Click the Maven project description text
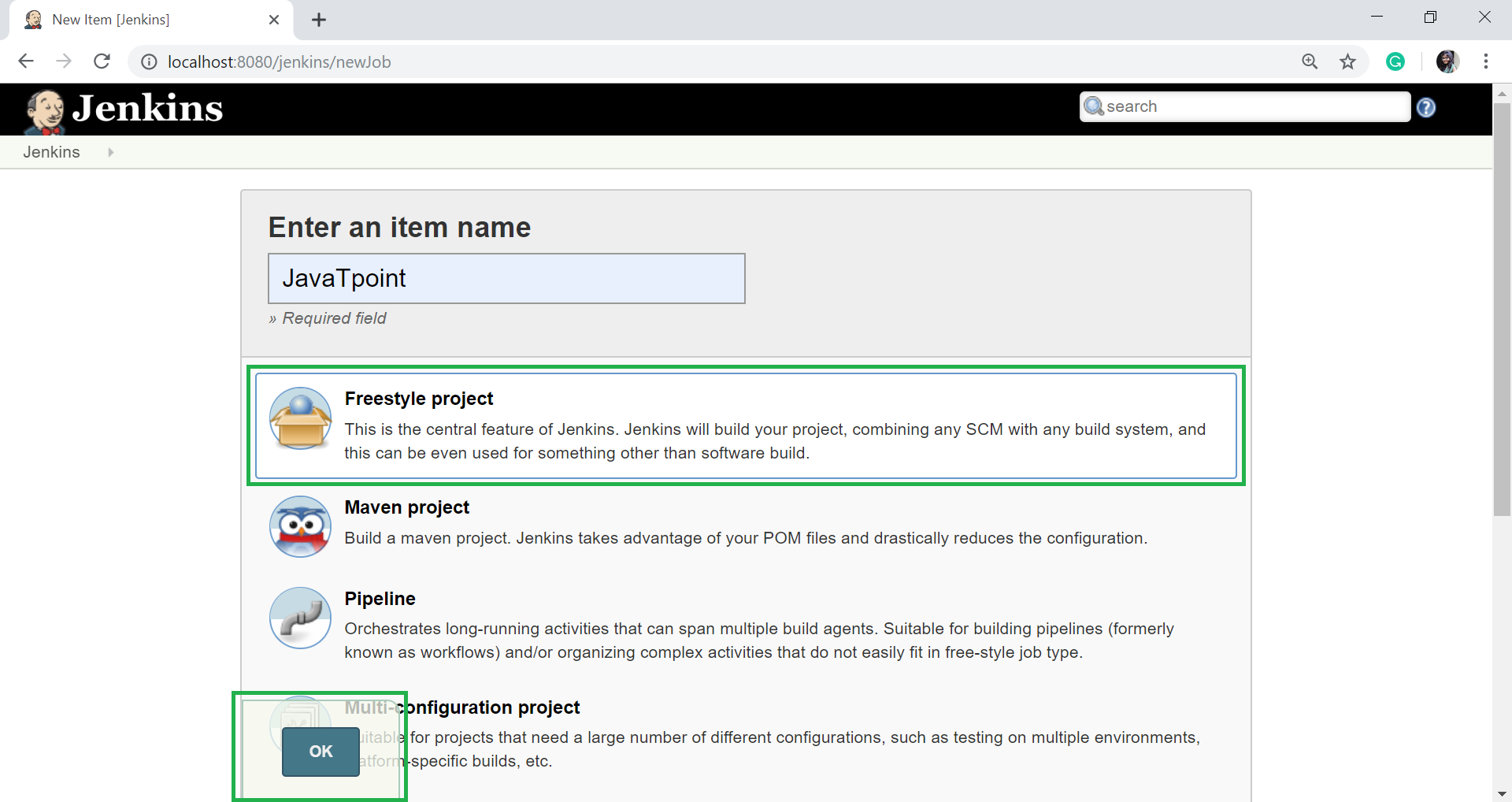 (746, 538)
